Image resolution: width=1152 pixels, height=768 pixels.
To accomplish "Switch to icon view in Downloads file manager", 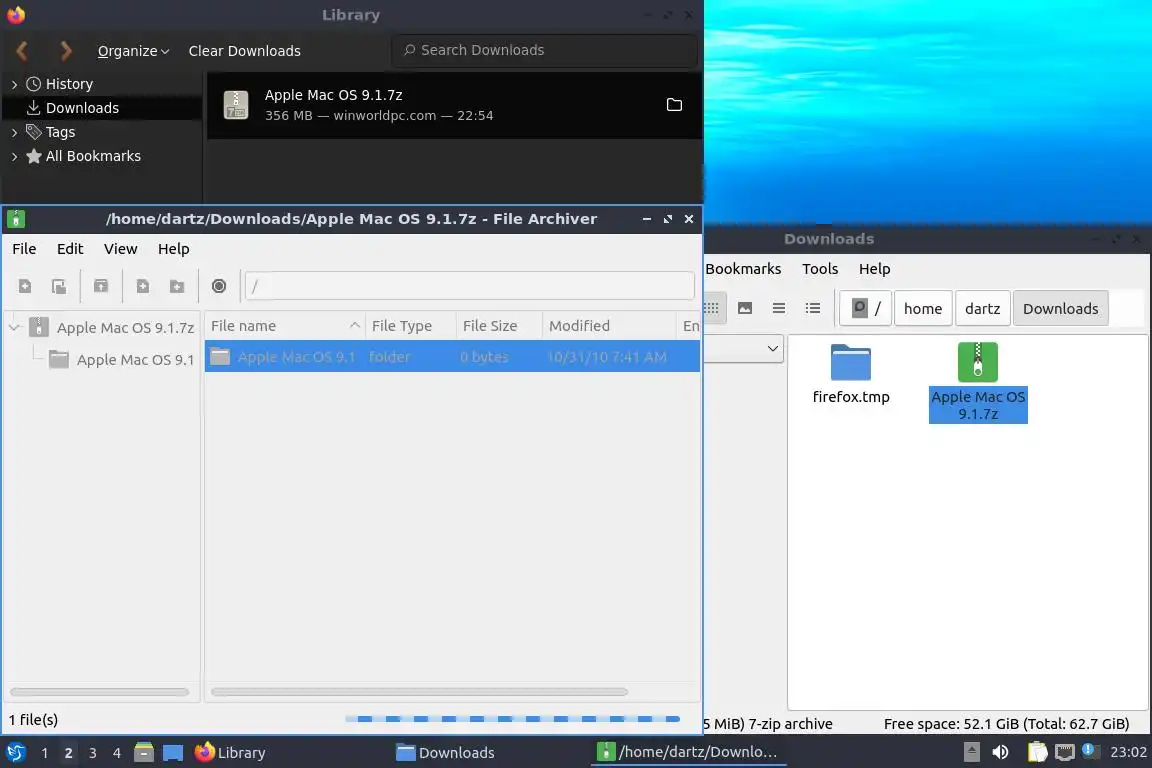I will tap(711, 308).
